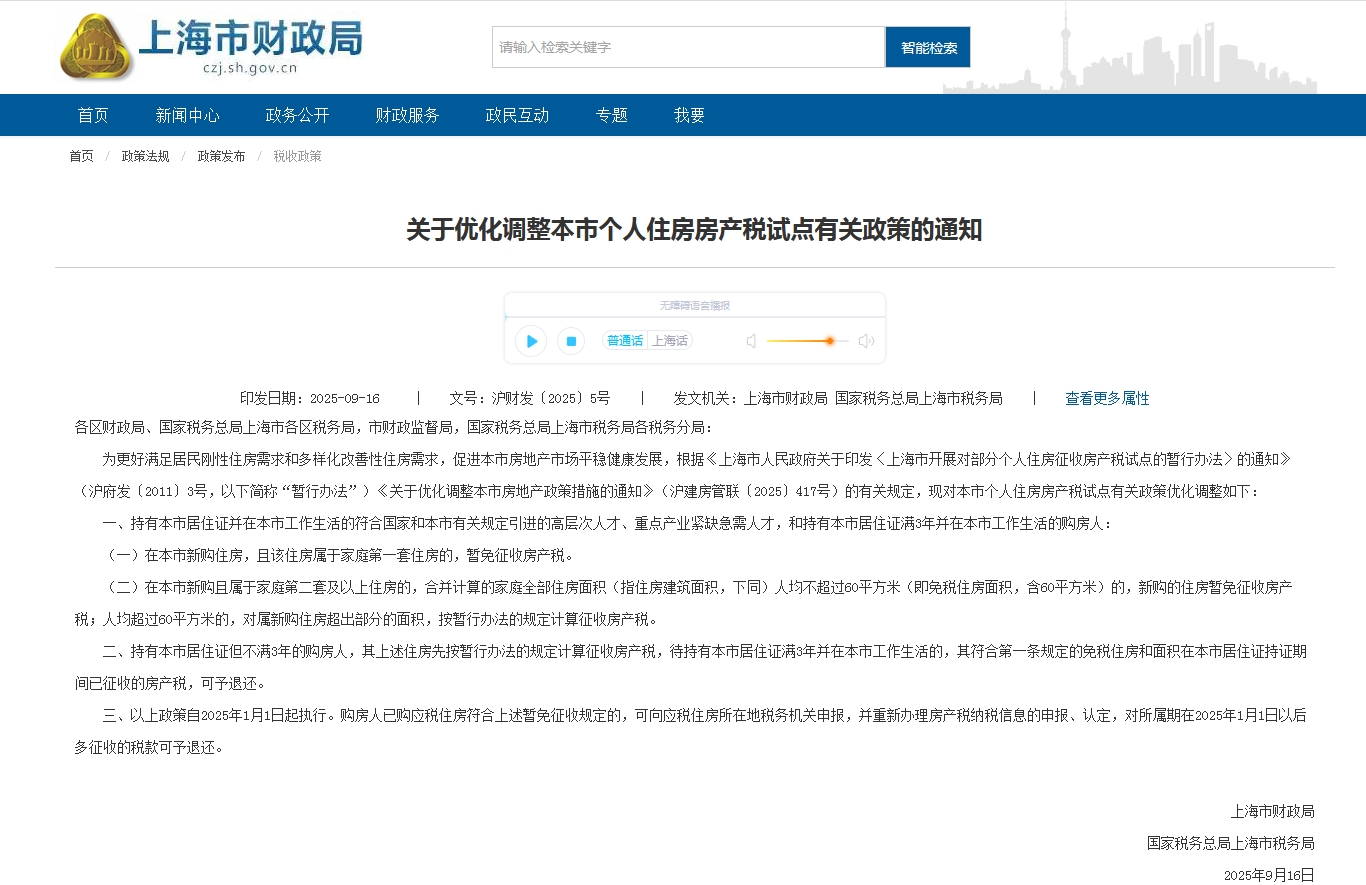Open the 我要 navigation menu
This screenshot has height=885, width=1366.
coord(689,115)
